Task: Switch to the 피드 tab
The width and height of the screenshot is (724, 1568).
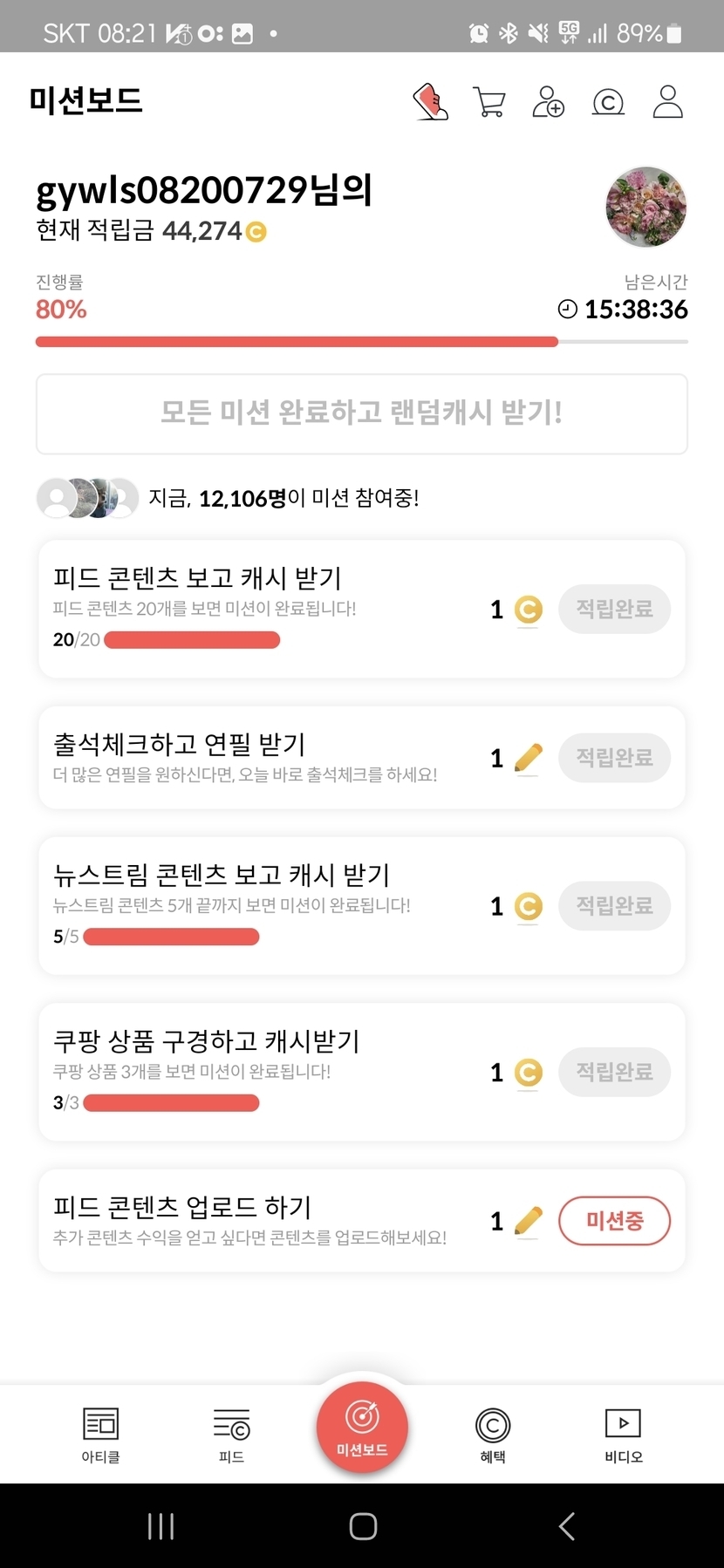Action: click(231, 1435)
